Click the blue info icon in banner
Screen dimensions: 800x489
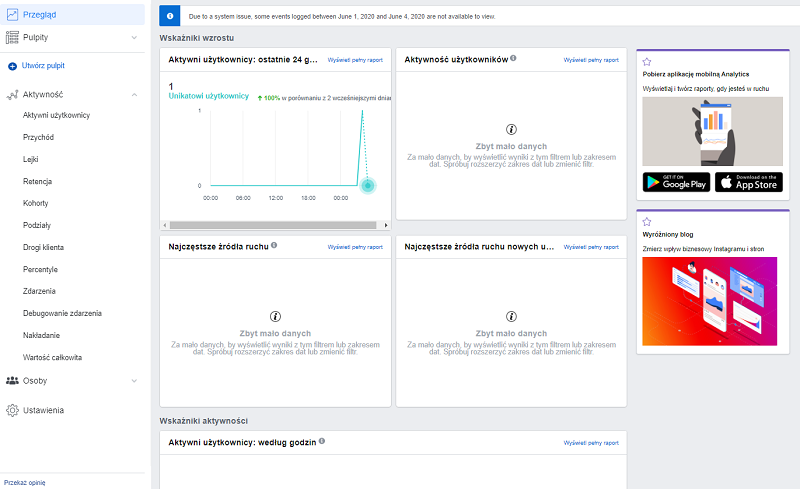pyautogui.click(x=170, y=16)
